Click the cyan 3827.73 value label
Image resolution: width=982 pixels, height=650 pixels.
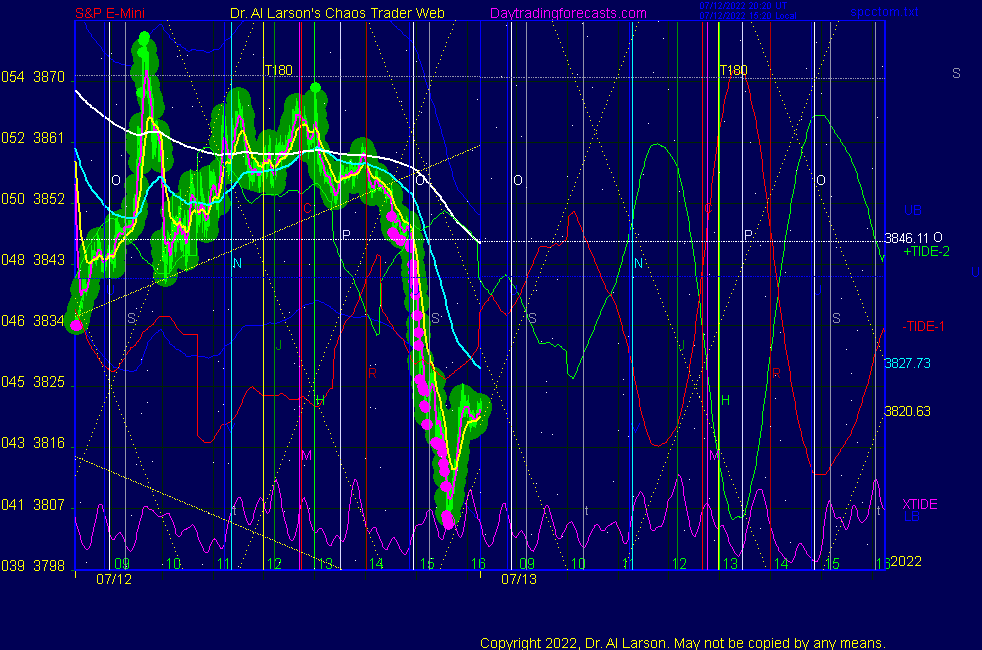click(x=907, y=363)
